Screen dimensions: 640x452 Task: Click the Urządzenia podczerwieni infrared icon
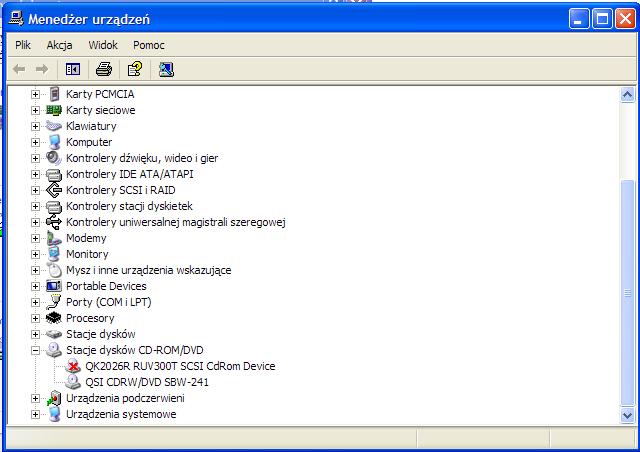click(x=54, y=398)
